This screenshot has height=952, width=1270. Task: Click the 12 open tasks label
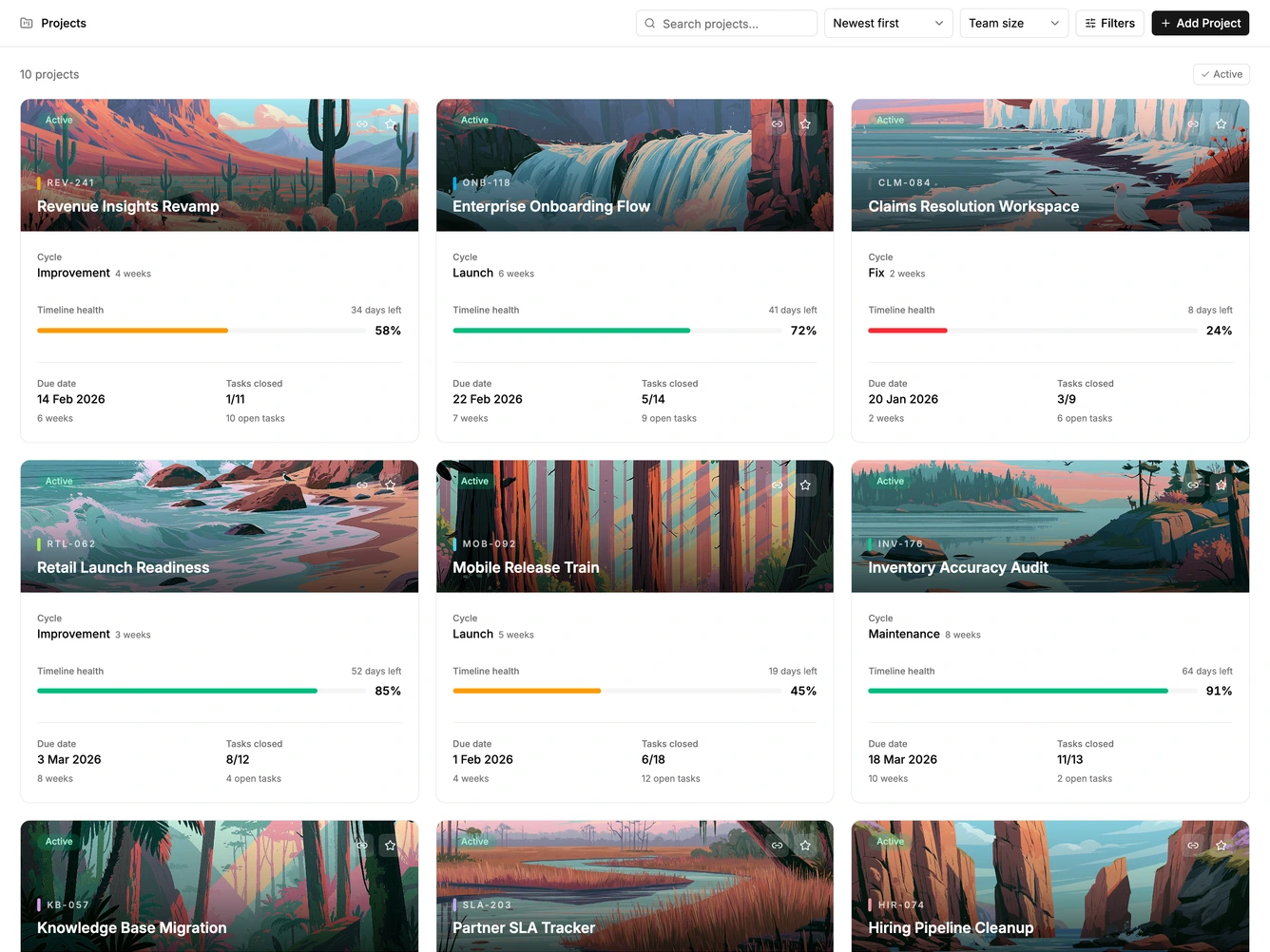(x=671, y=778)
